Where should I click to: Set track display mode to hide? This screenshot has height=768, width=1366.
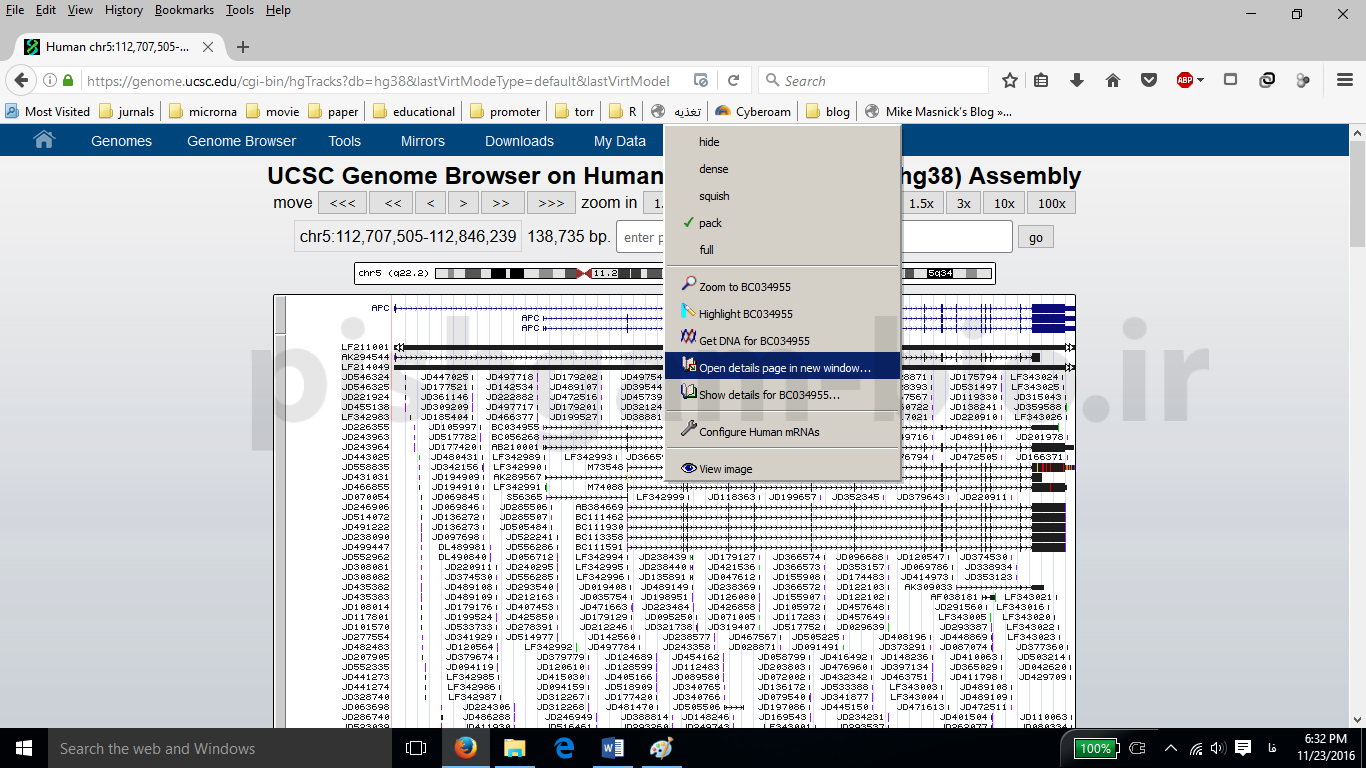pyautogui.click(x=709, y=142)
